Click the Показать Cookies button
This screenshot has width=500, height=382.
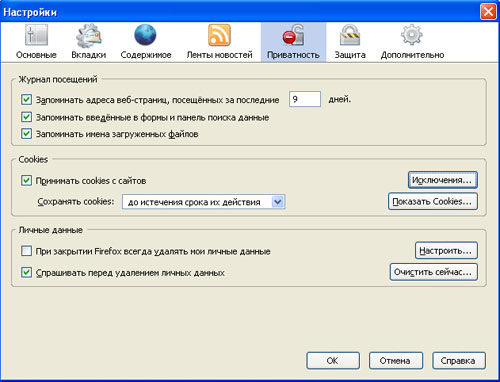coord(433,201)
